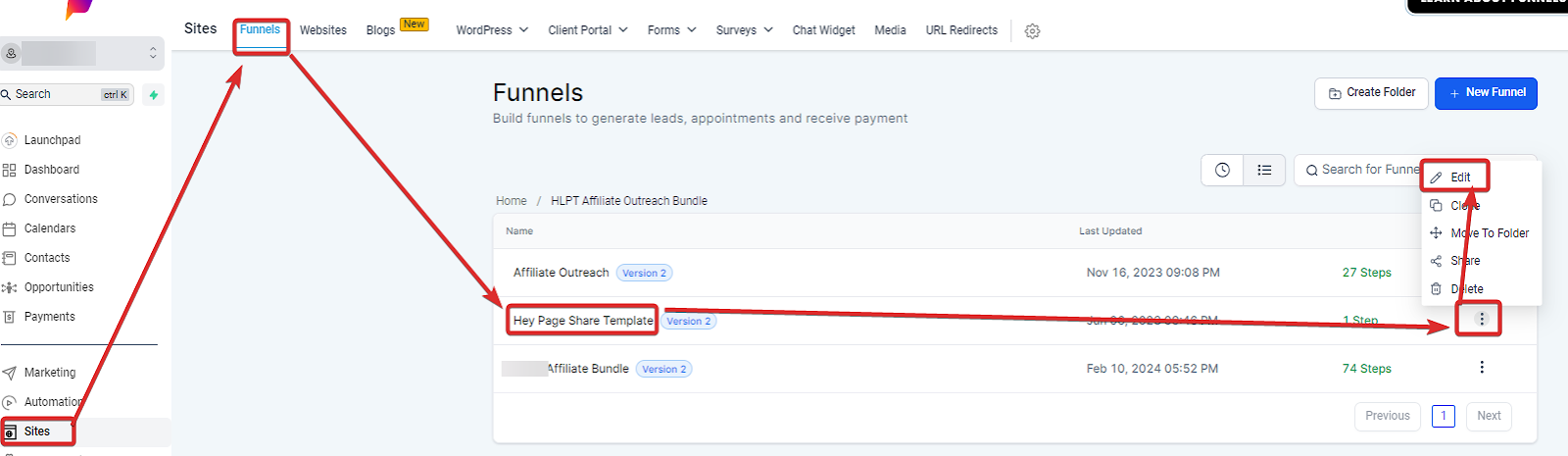
Task: Open the Payments icon in sidebar
Action: 10,317
